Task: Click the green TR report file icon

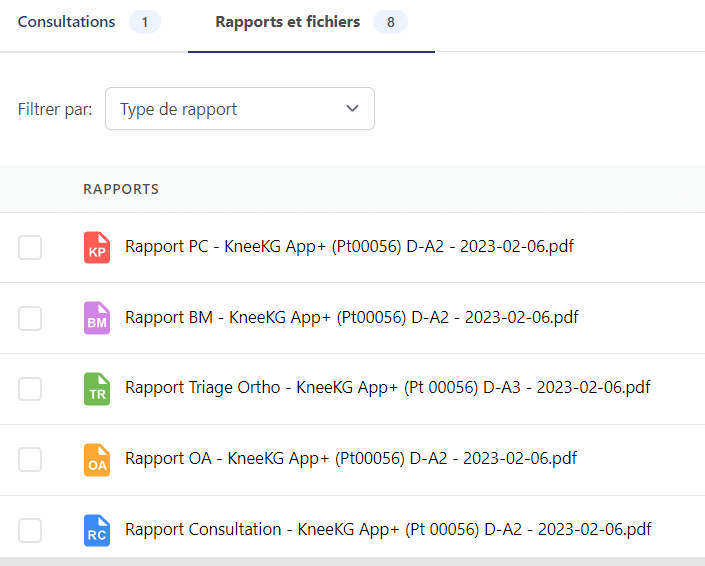Action: click(x=97, y=389)
